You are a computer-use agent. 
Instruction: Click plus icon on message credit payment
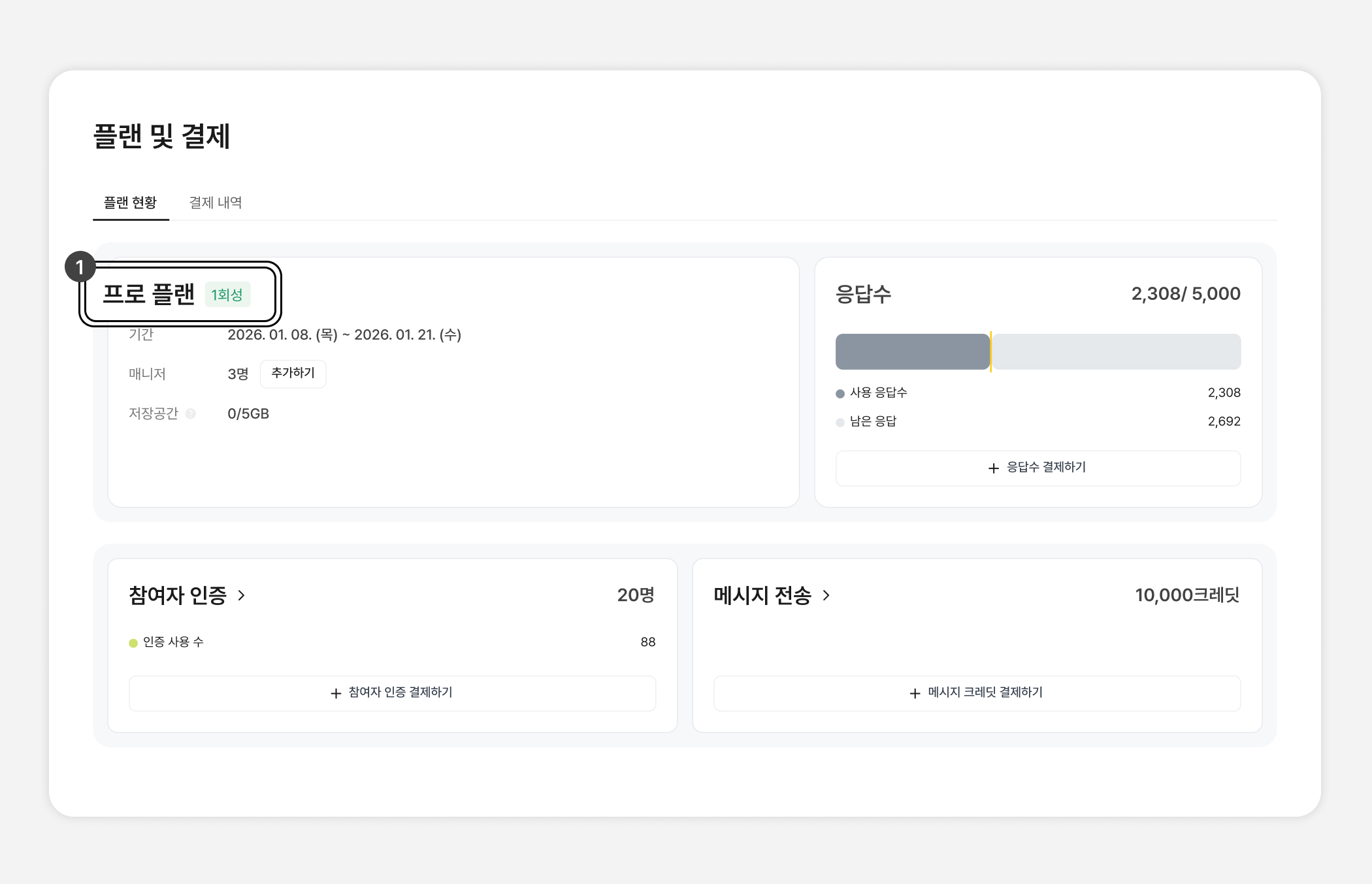915,693
